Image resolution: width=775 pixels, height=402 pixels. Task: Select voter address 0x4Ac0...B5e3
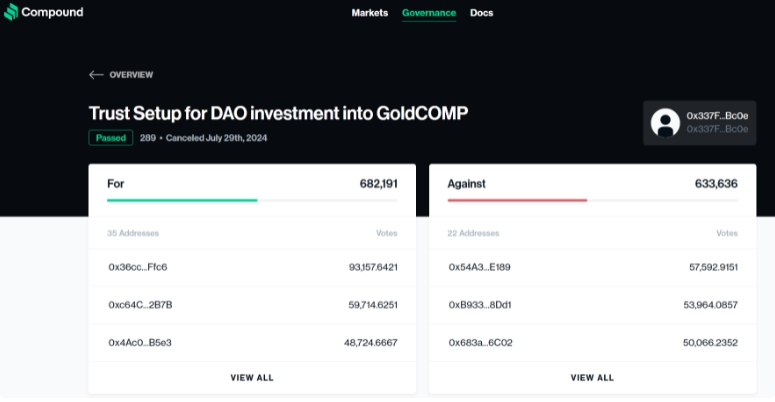tap(140, 342)
